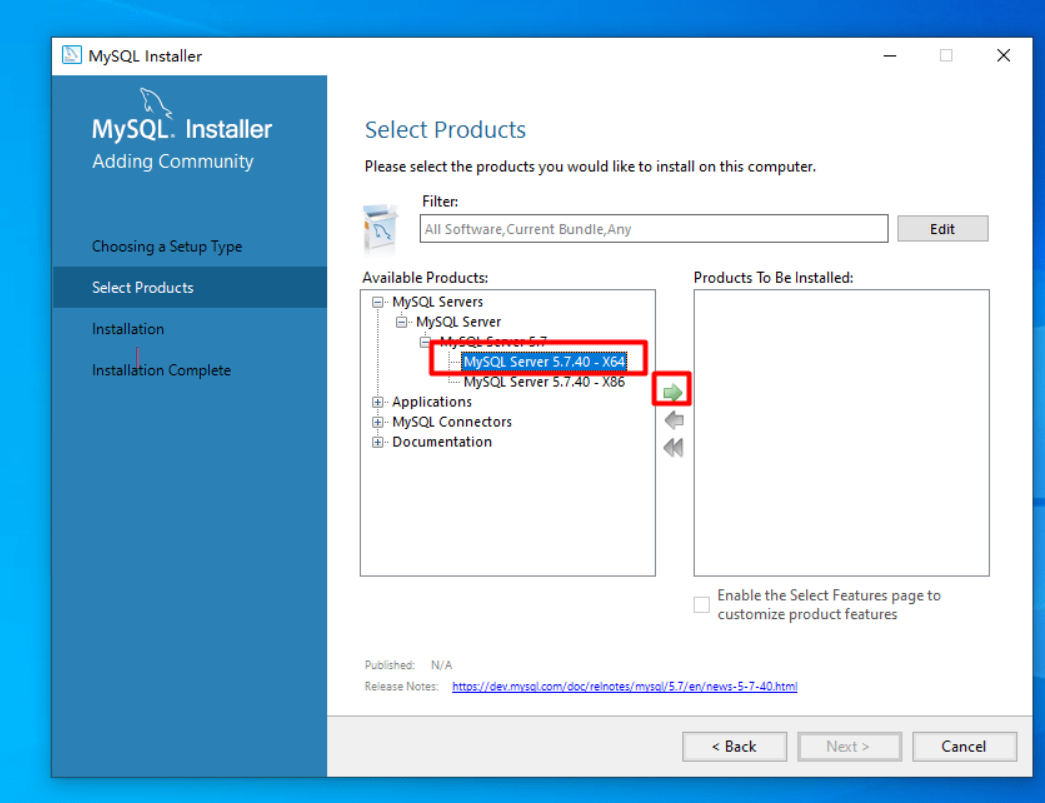This screenshot has width=1045, height=803.
Task: Select the MySQL Servers label
Action: [x=437, y=302]
